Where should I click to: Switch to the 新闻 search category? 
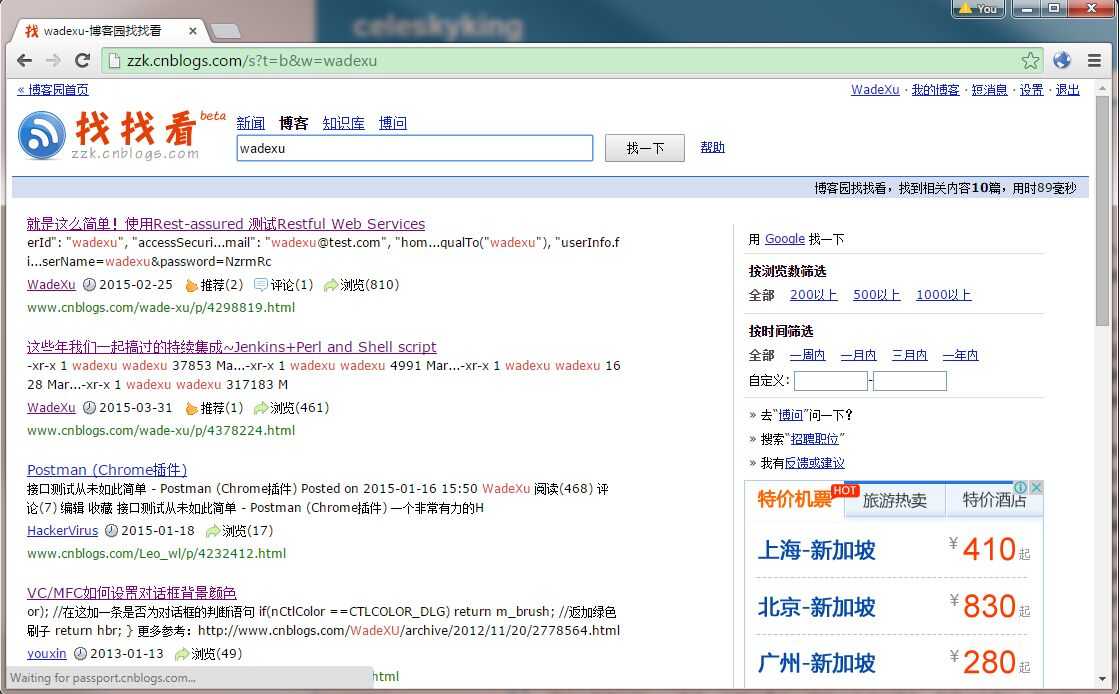point(251,123)
